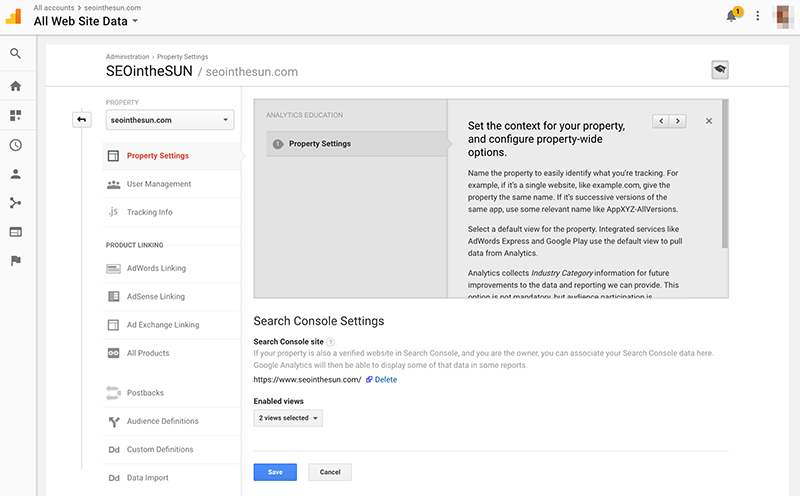The width and height of the screenshot is (800, 496).
Task: Open the All Web Site Data selector
Action: point(86,21)
